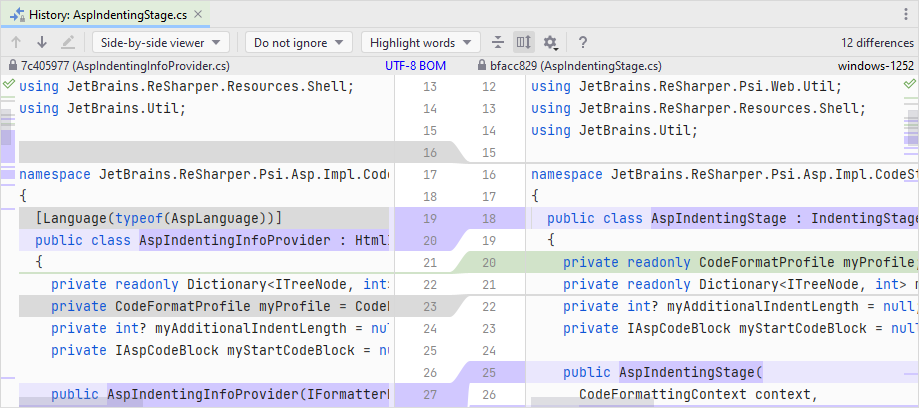
Task: Toggle synchronize scrolling button
Action: coord(523,42)
